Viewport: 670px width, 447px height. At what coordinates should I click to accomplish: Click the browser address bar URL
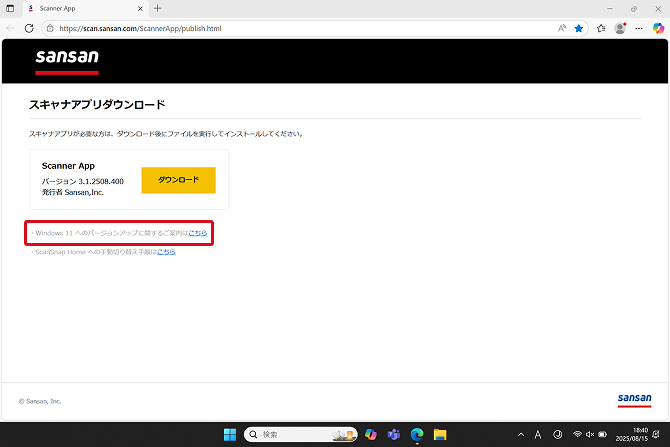tap(140, 29)
